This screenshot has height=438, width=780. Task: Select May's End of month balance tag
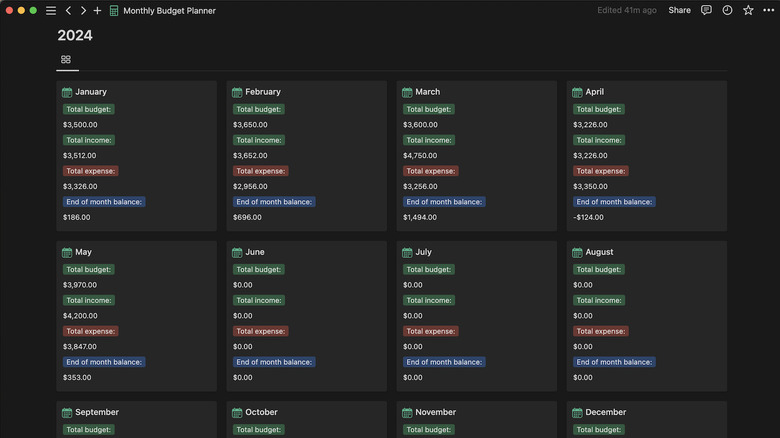(104, 362)
